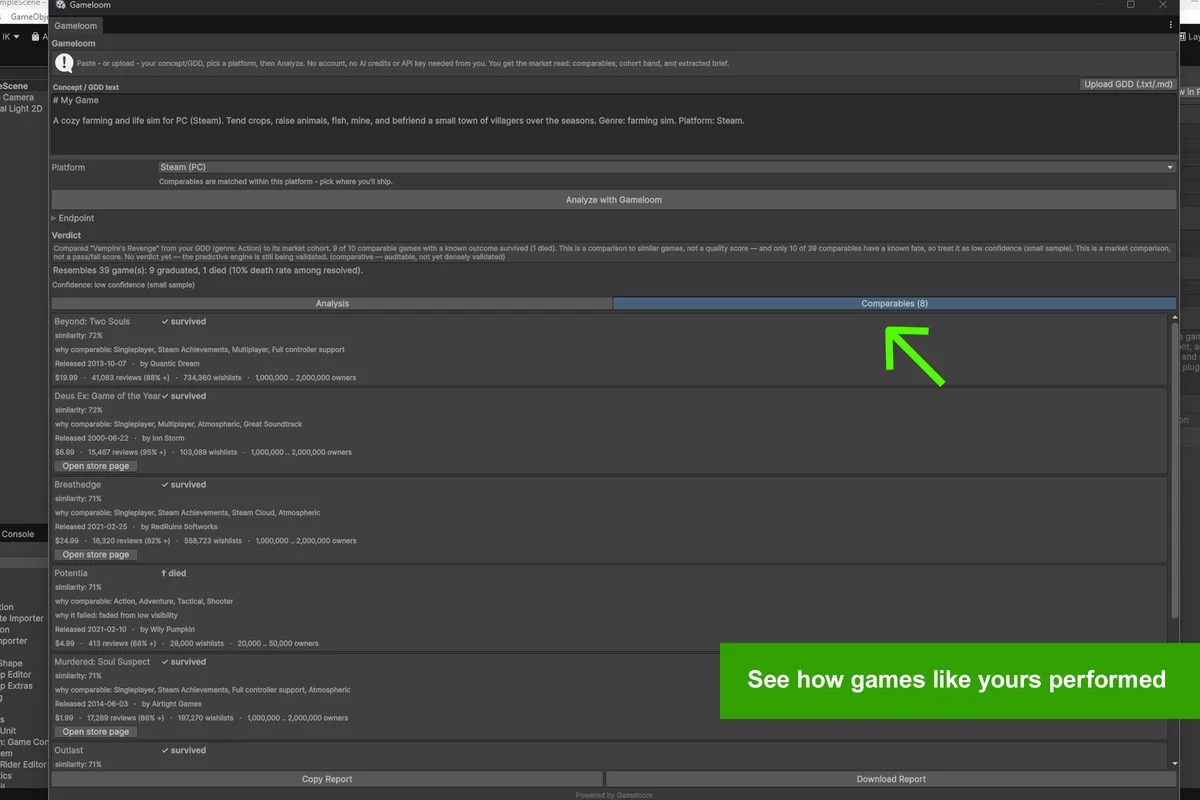Click the comparables scrollbar down arrow
1200x800 pixels.
[x=1174, y=763]
